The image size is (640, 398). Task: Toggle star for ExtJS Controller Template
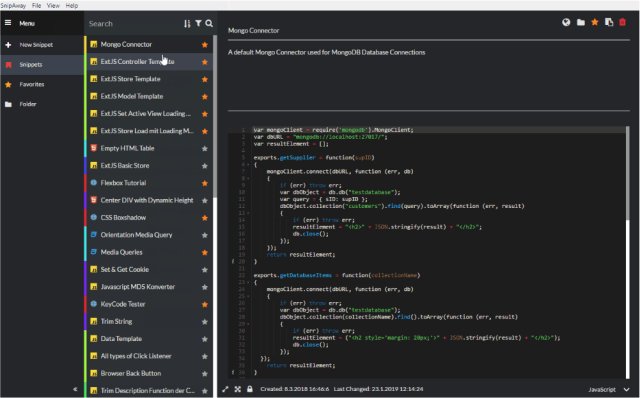205,62
